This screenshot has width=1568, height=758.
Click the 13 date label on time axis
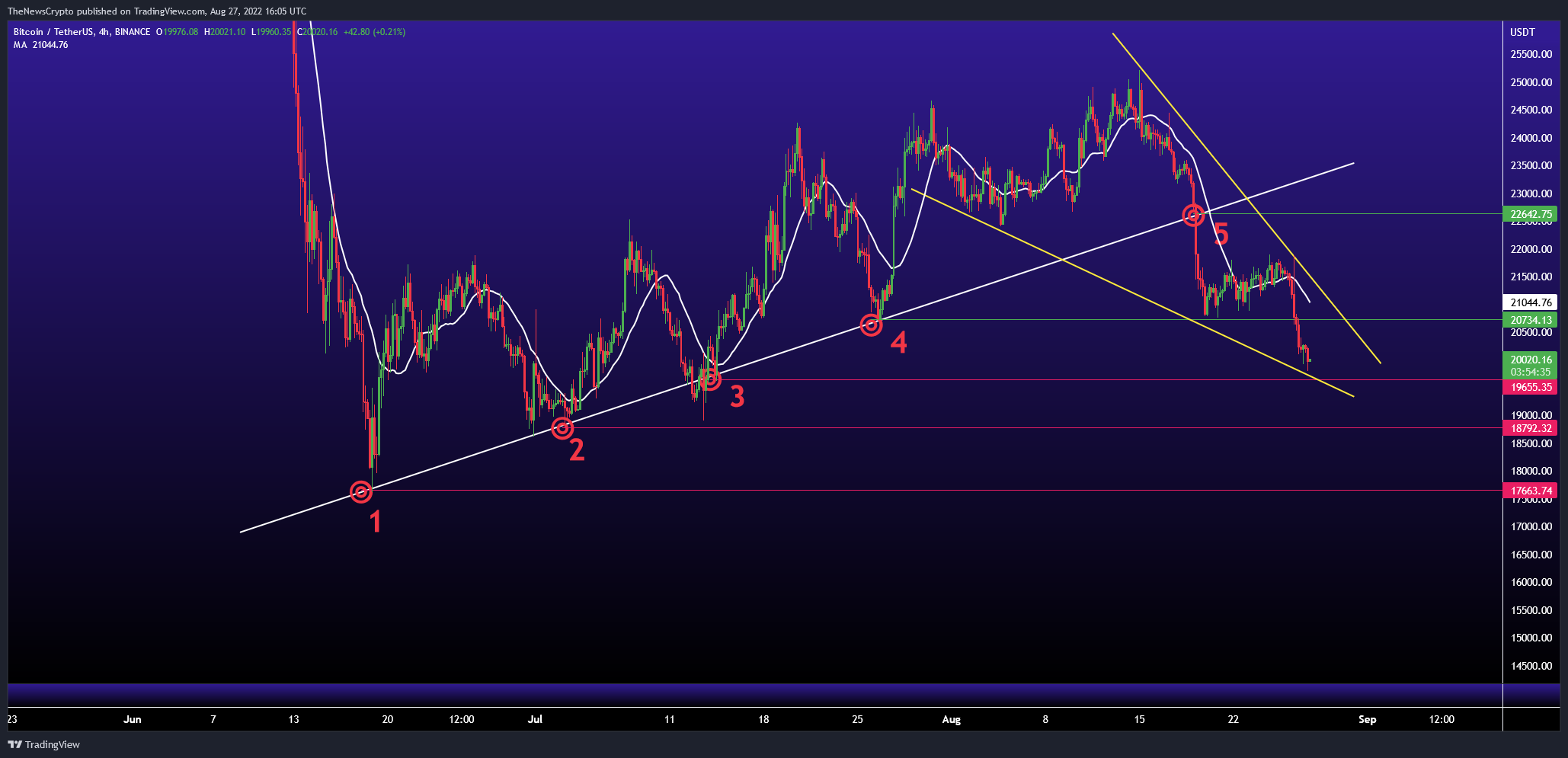[294, 719]
